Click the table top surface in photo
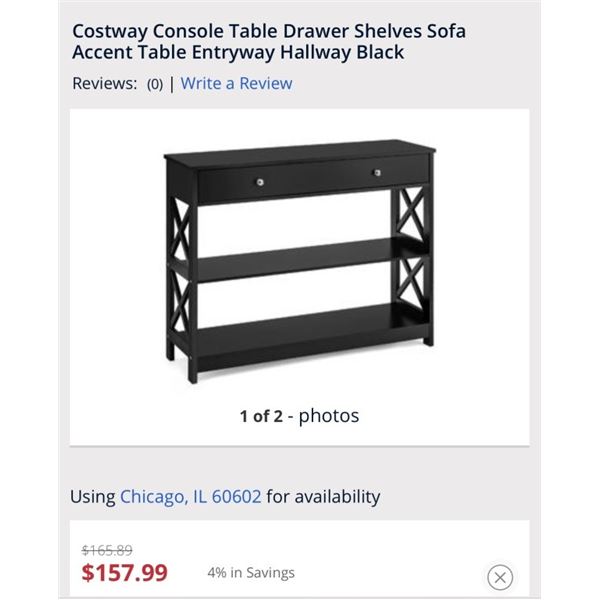The image size is (600, 600). (300, 155)
